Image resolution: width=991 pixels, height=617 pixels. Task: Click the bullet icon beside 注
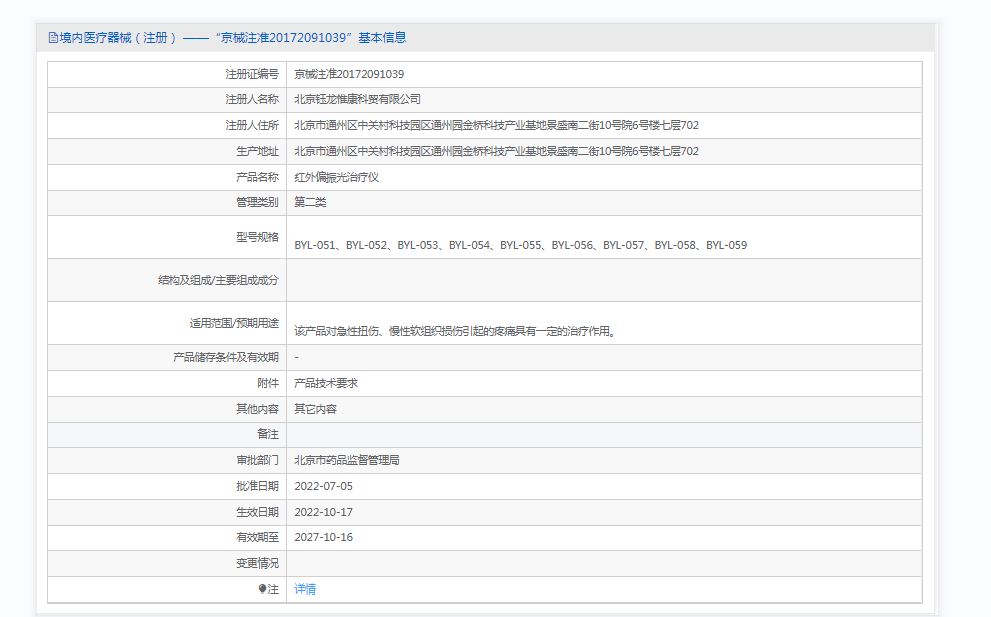coord(262,589)
